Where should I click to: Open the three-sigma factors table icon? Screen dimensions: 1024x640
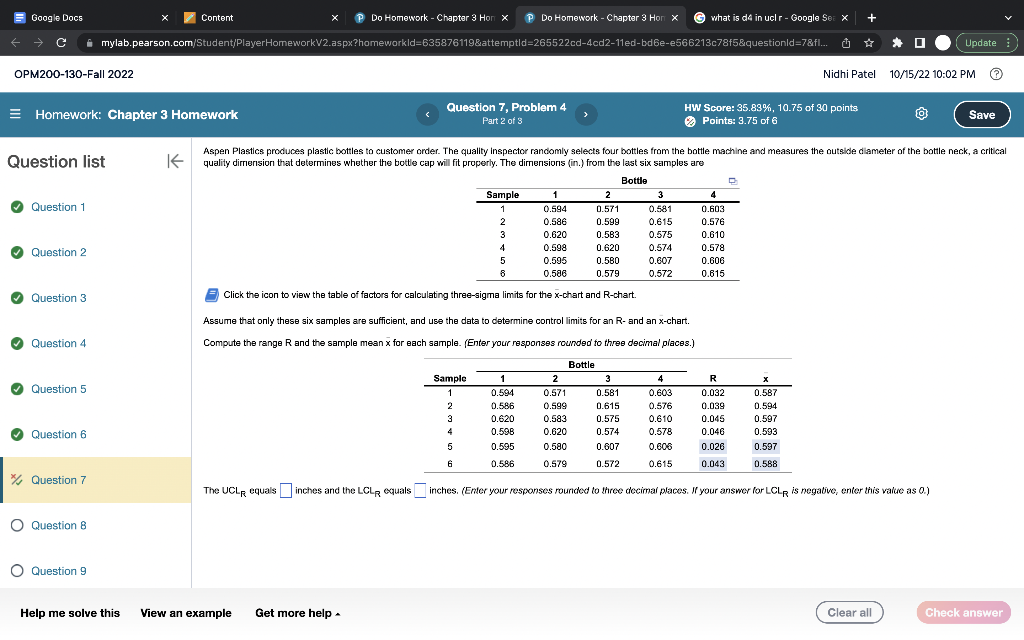210,294
